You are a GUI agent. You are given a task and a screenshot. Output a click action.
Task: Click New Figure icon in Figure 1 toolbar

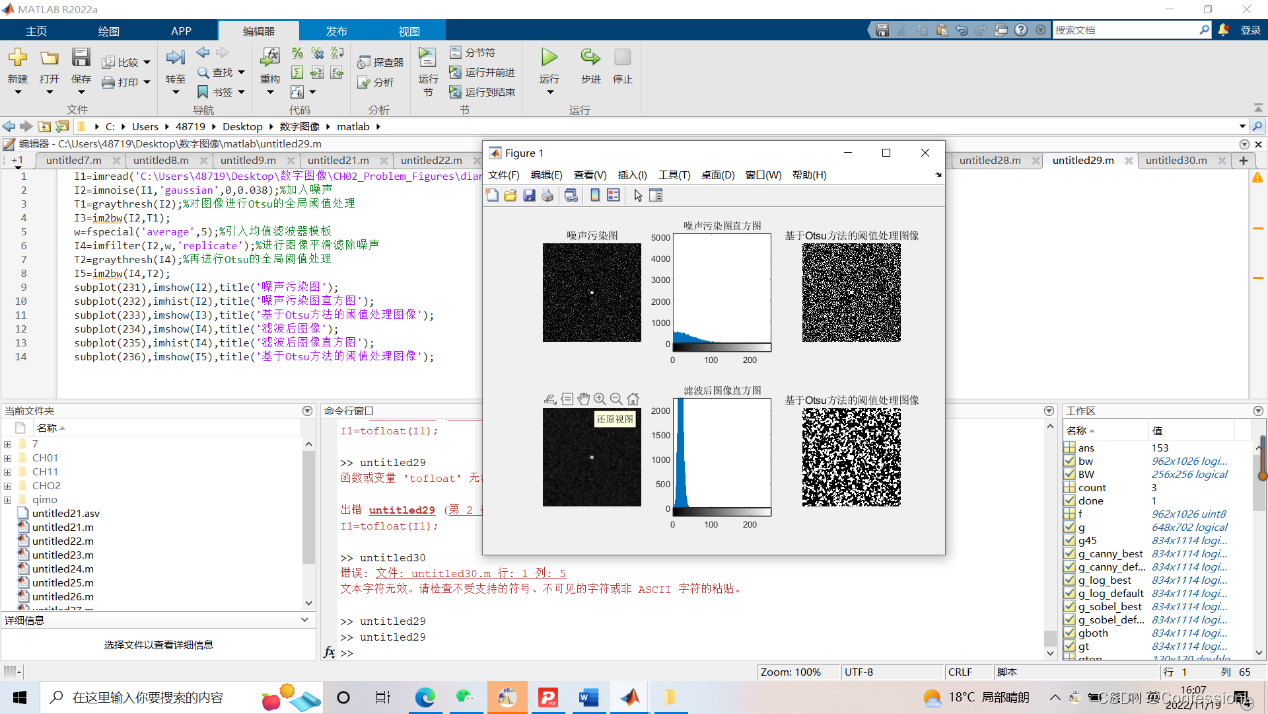(492, 195)
